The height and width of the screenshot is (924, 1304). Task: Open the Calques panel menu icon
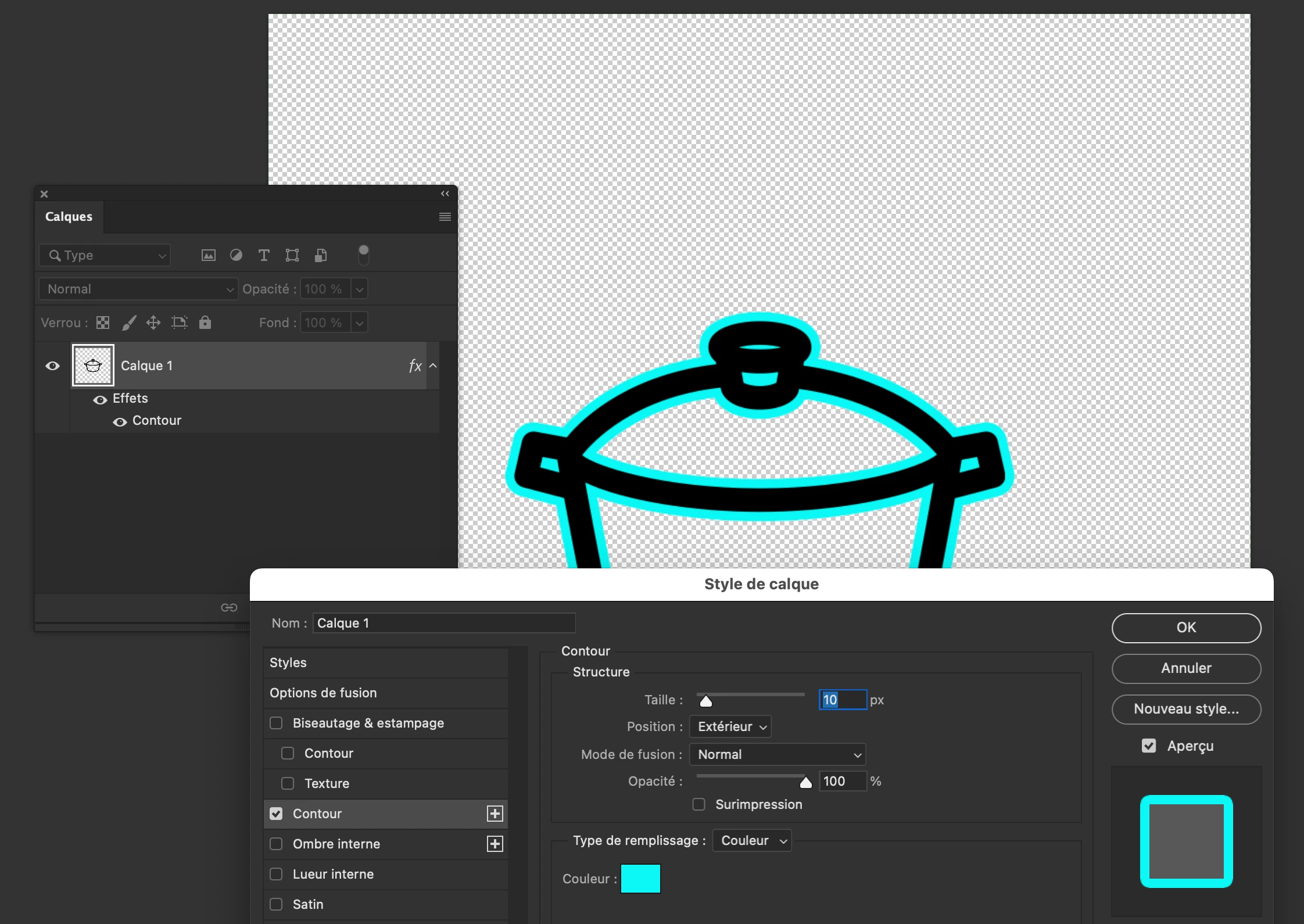pyautogui.click(x=445, y=217)
